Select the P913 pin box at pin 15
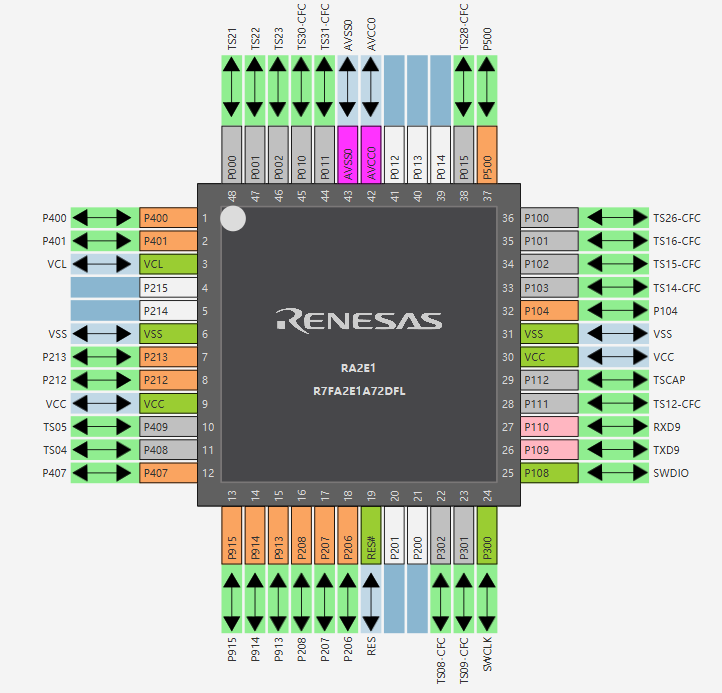The height and width of the screenshot is (693, 722). 278,536
